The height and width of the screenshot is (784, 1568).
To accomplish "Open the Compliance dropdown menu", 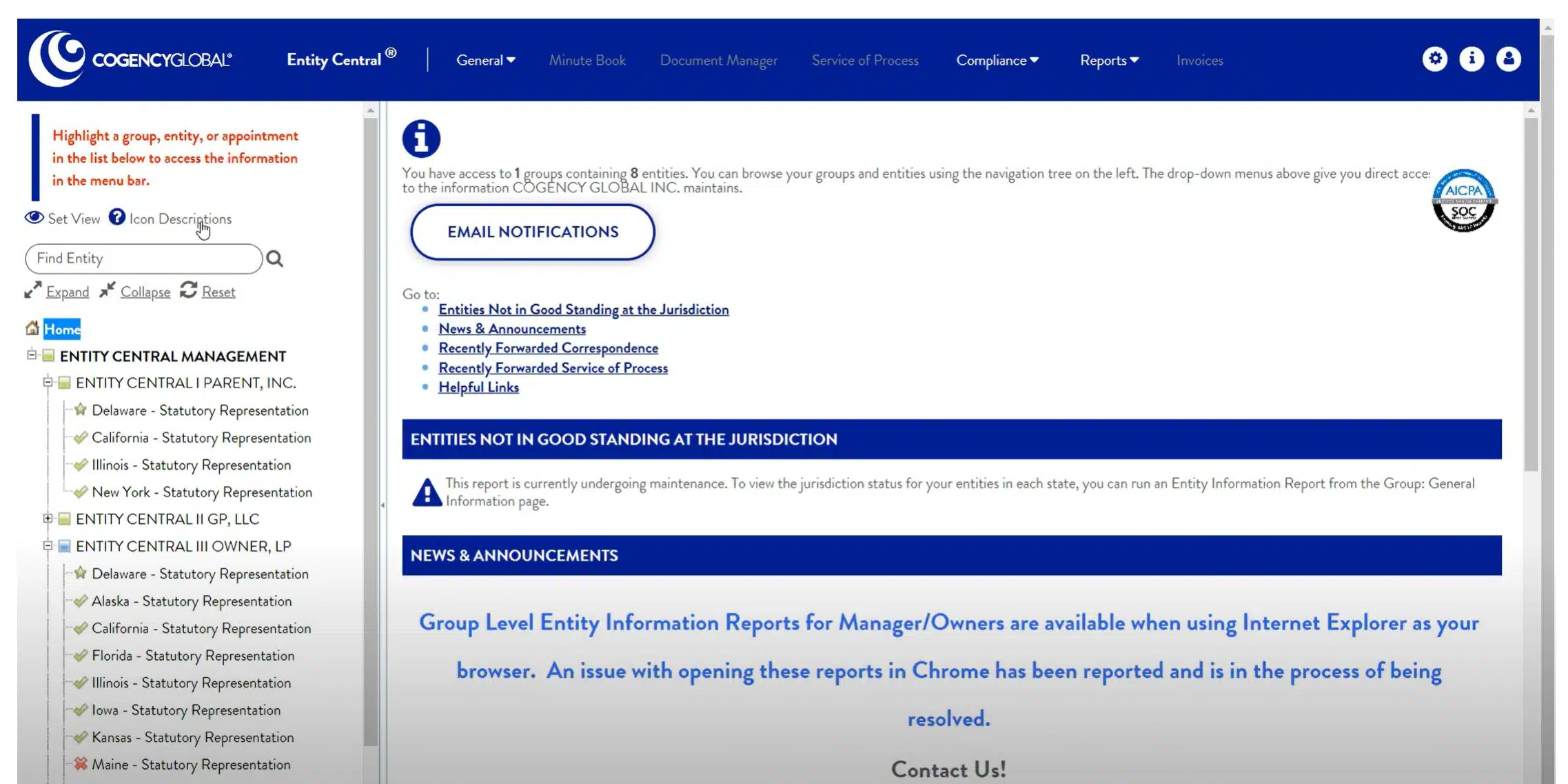I will 997,61.
